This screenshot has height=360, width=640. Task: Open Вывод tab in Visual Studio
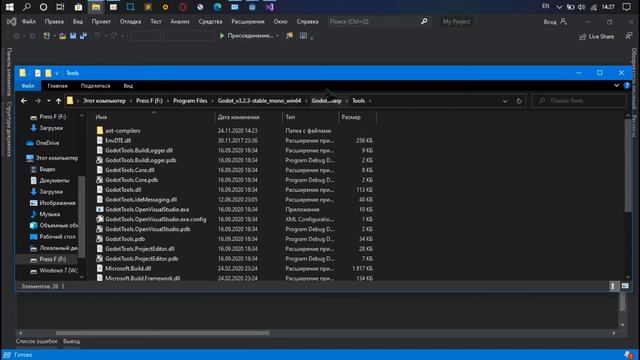[71, 341]
